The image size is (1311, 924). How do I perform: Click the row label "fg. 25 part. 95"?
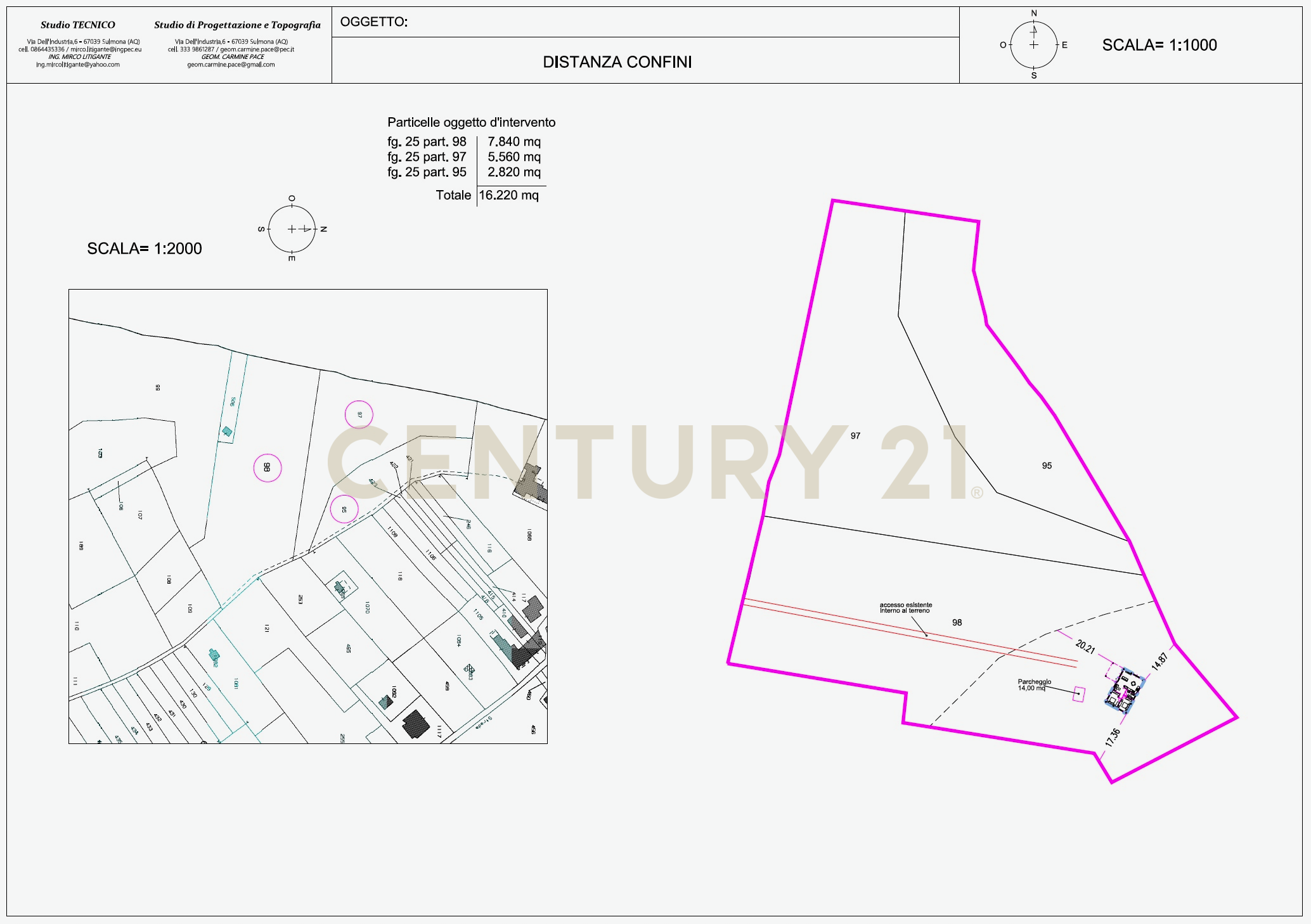[x=427, y=172]
